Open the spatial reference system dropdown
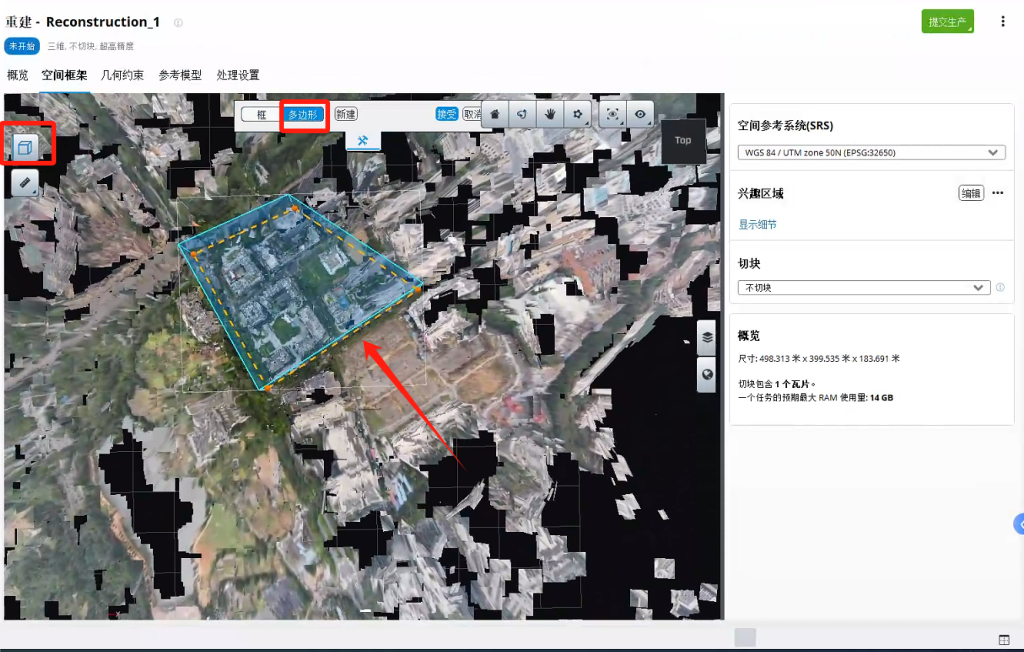The height and width of the screenshot is (652, 1024). tap(870, 153)
